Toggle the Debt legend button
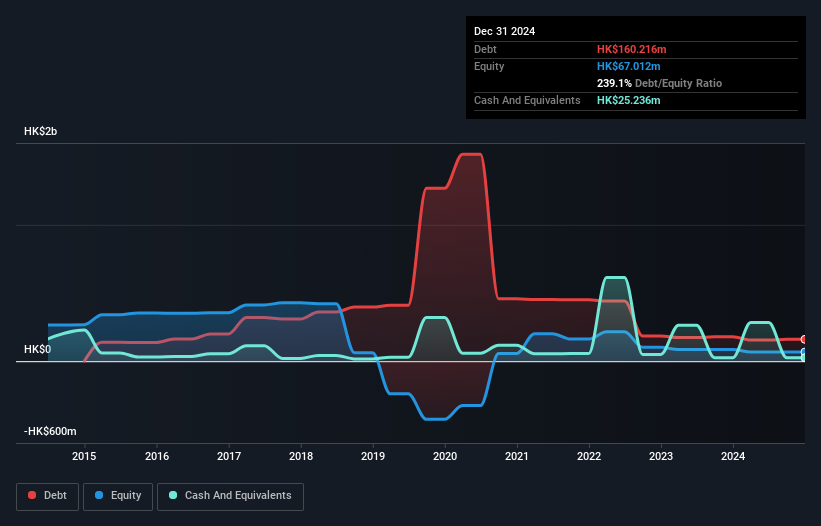Screen dimensions: 821x526 tap(48, 496)
